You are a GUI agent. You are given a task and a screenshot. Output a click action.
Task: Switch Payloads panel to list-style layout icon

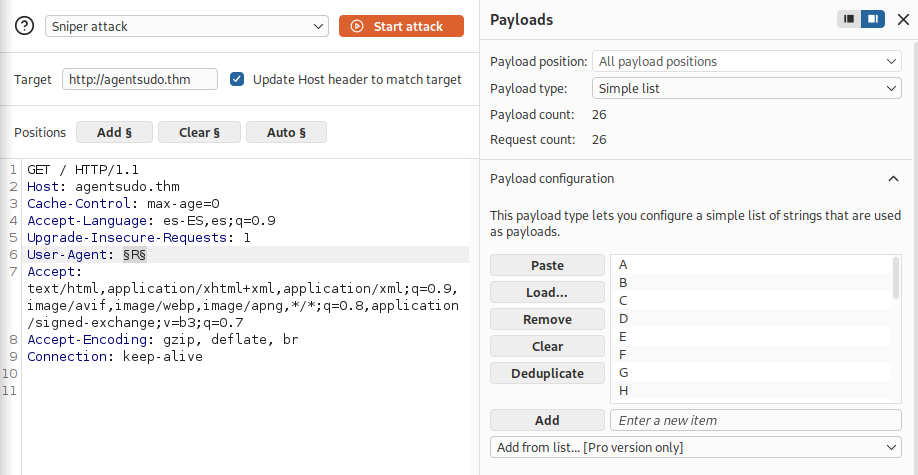pos(849,19)
